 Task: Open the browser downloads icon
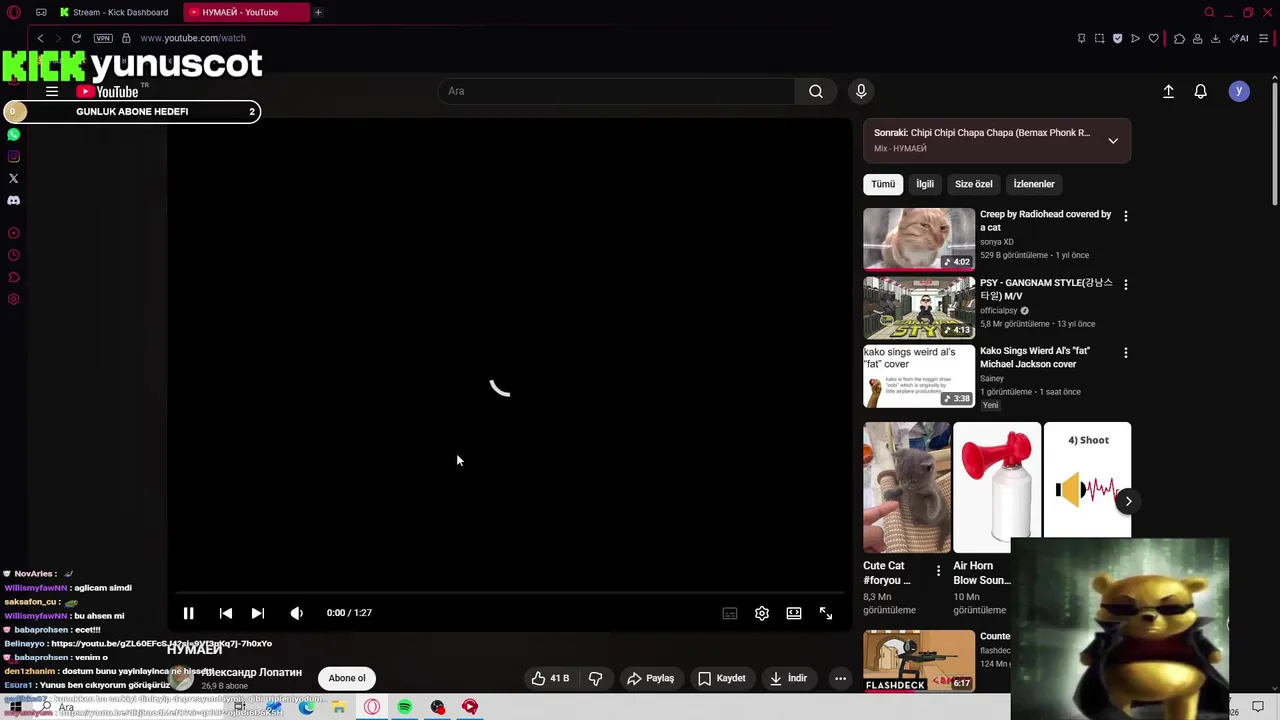(x=1215, y=38)
